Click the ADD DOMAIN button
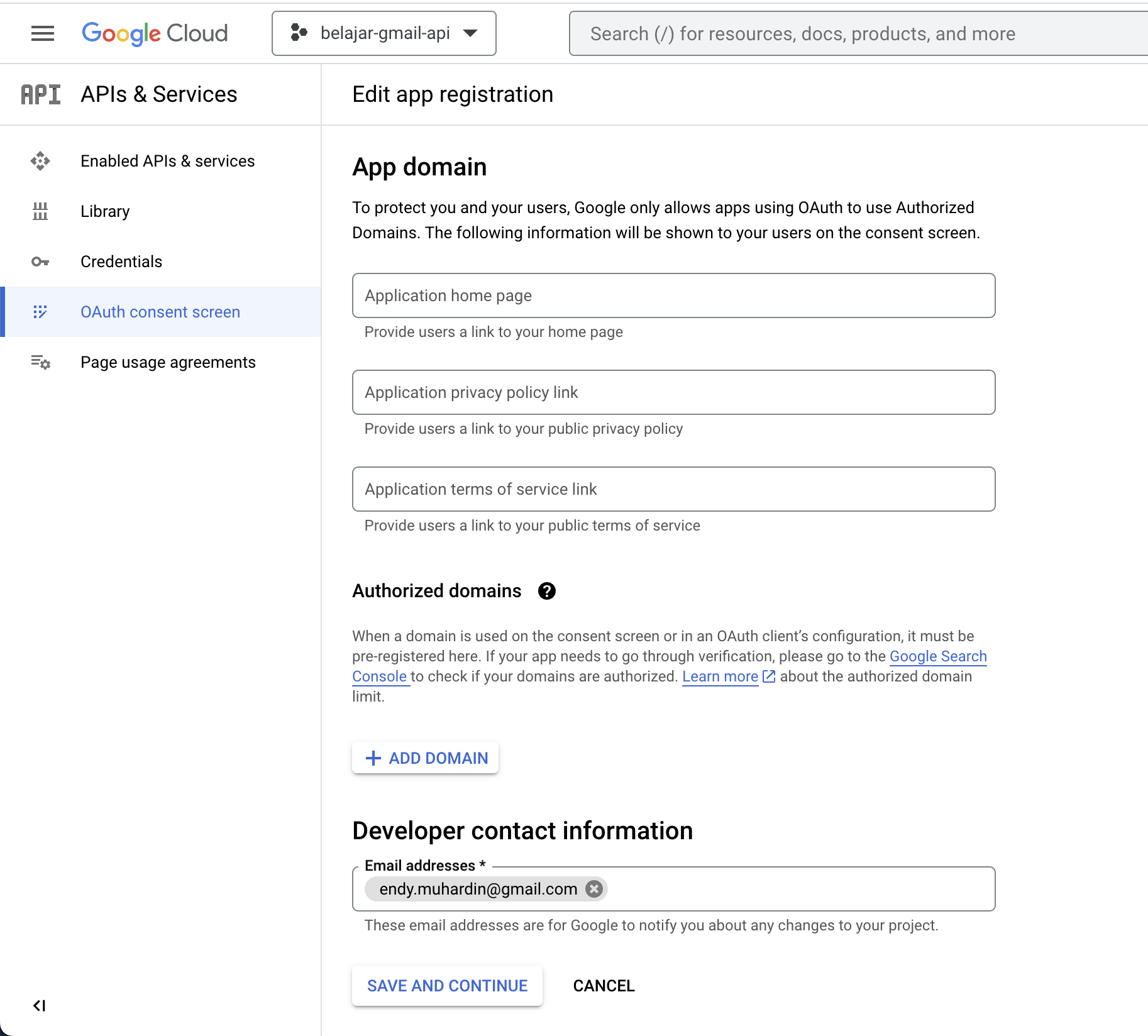Image resolution: width=1148 pixels, height=1036 pixels. [x=425, y=758]
